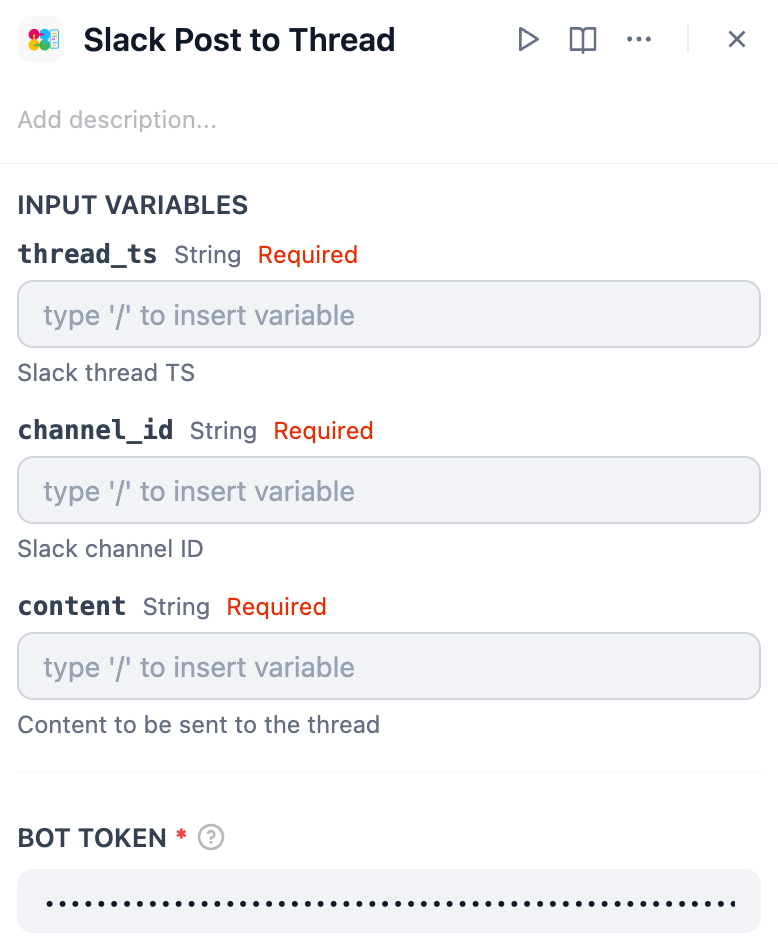The image size is (778, 950).
Task: Focus the channel_id variable input field
Action: pyautogui.click(x=389, y=491)
